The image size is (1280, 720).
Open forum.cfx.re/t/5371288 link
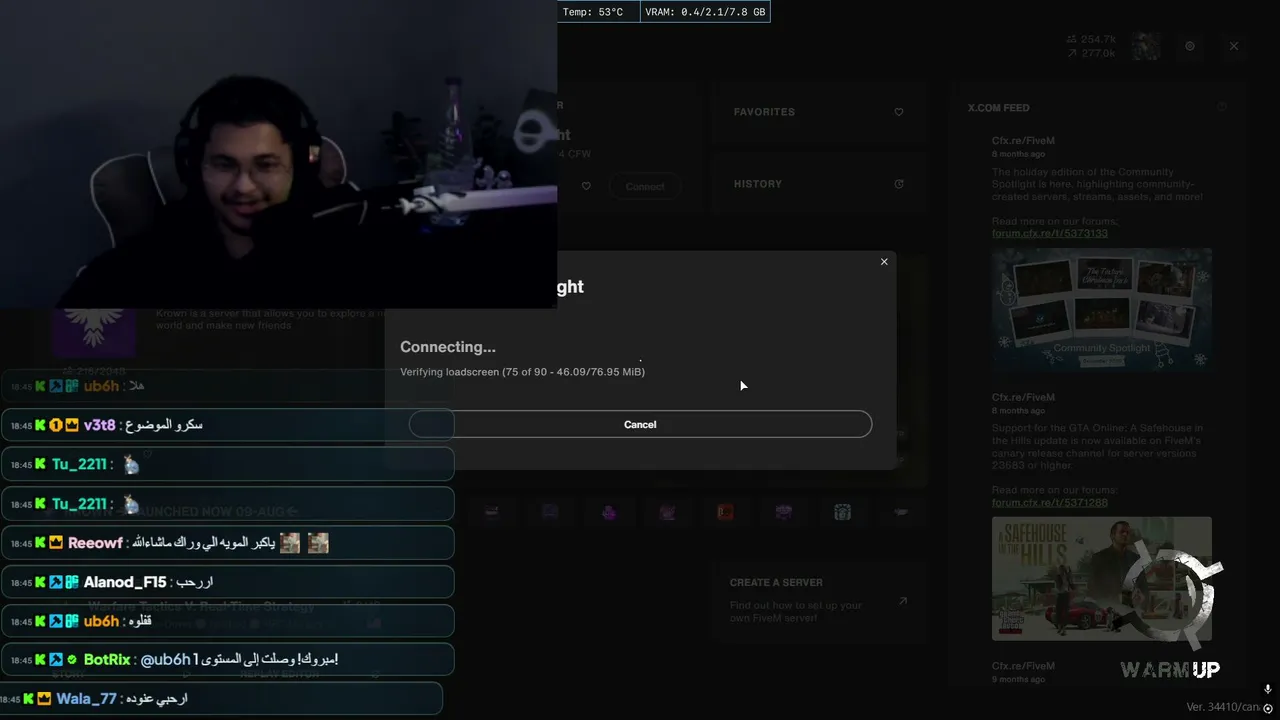(x=1050, y=503)
